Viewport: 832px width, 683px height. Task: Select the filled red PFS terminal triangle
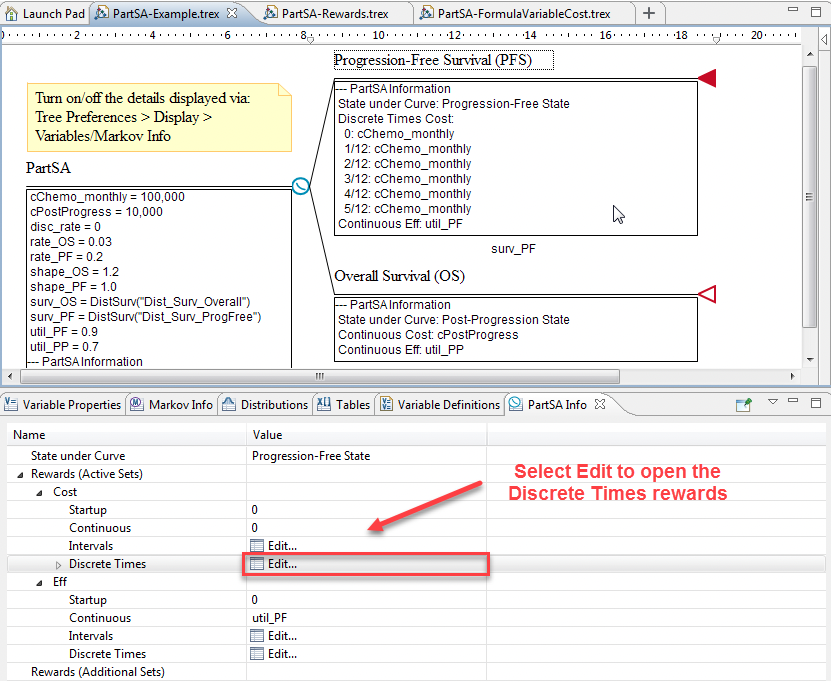click(x=706, y=79)
